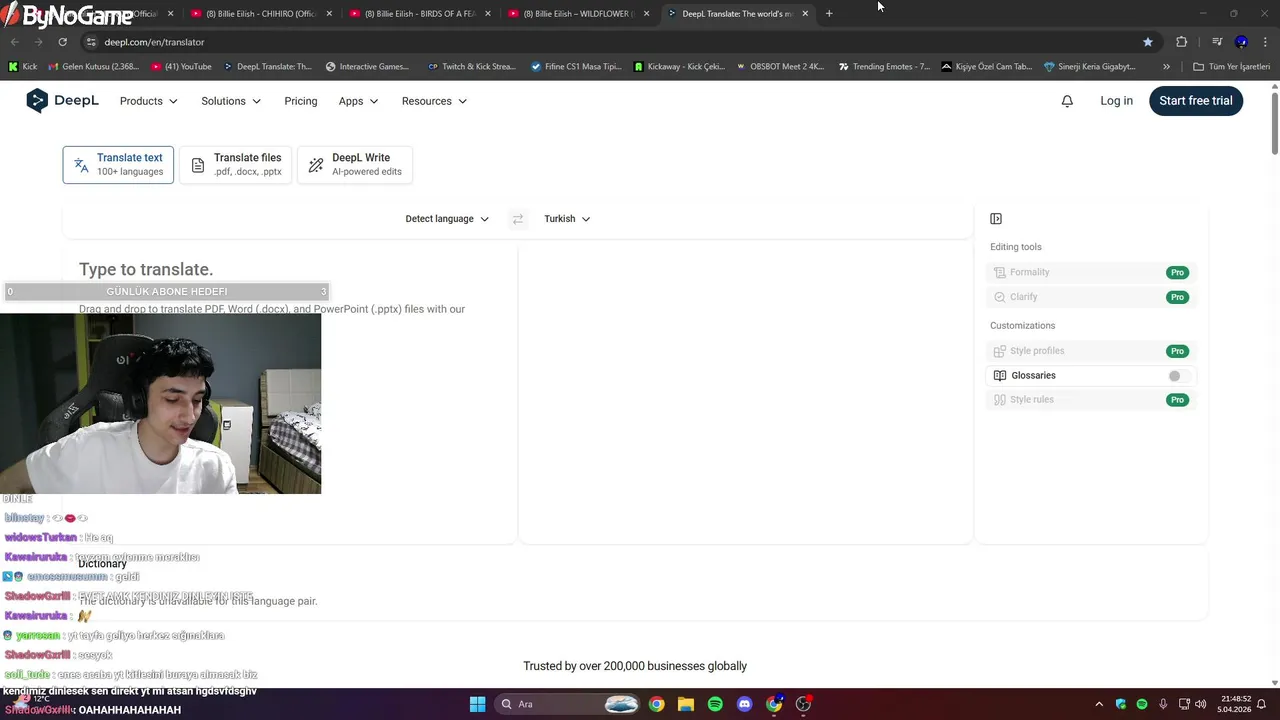Click the Start free trial button
Screen dimensions: 1280x720
1196,101
